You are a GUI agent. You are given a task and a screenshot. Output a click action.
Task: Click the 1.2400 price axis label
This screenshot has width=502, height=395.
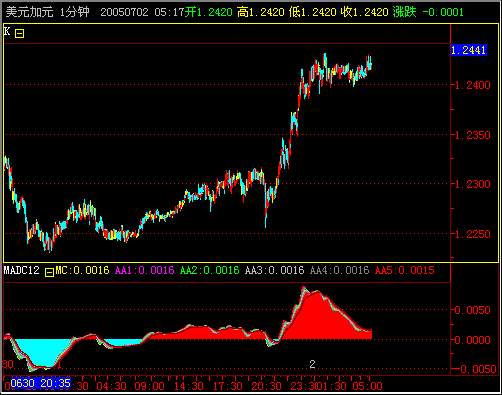pos(473,85)
